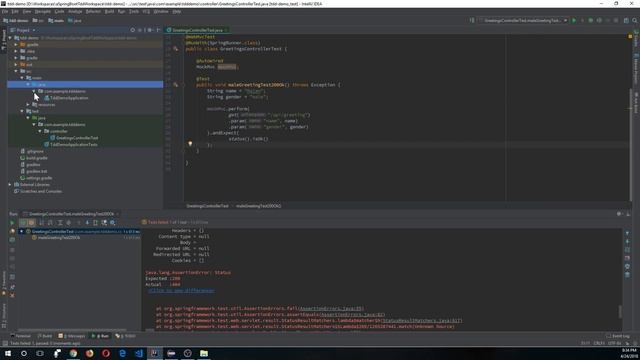Open the TODO tool window tab
Screen dimensions: 640x360
coord(126,336)
